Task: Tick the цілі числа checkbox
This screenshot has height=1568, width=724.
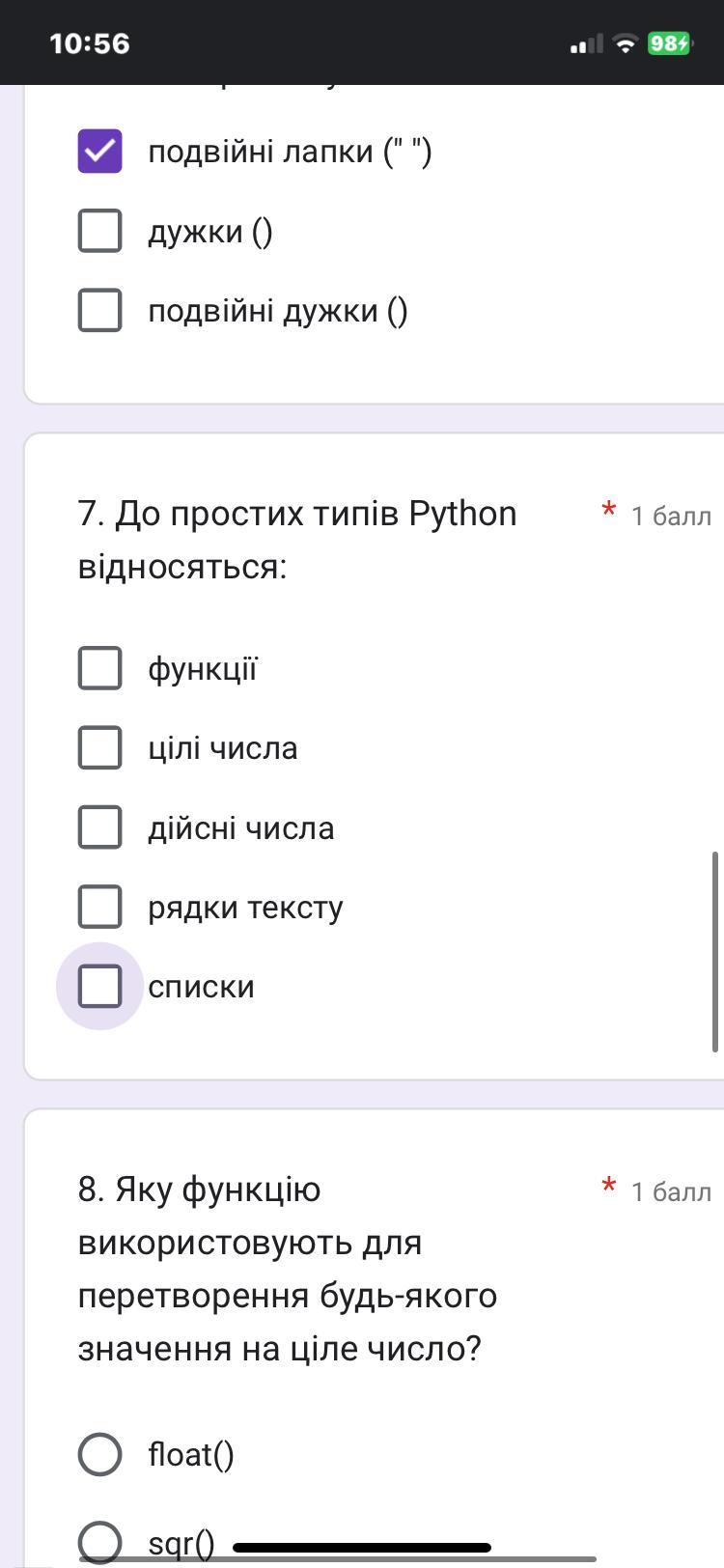Action: pyautogui.click(x=99, y=747)
